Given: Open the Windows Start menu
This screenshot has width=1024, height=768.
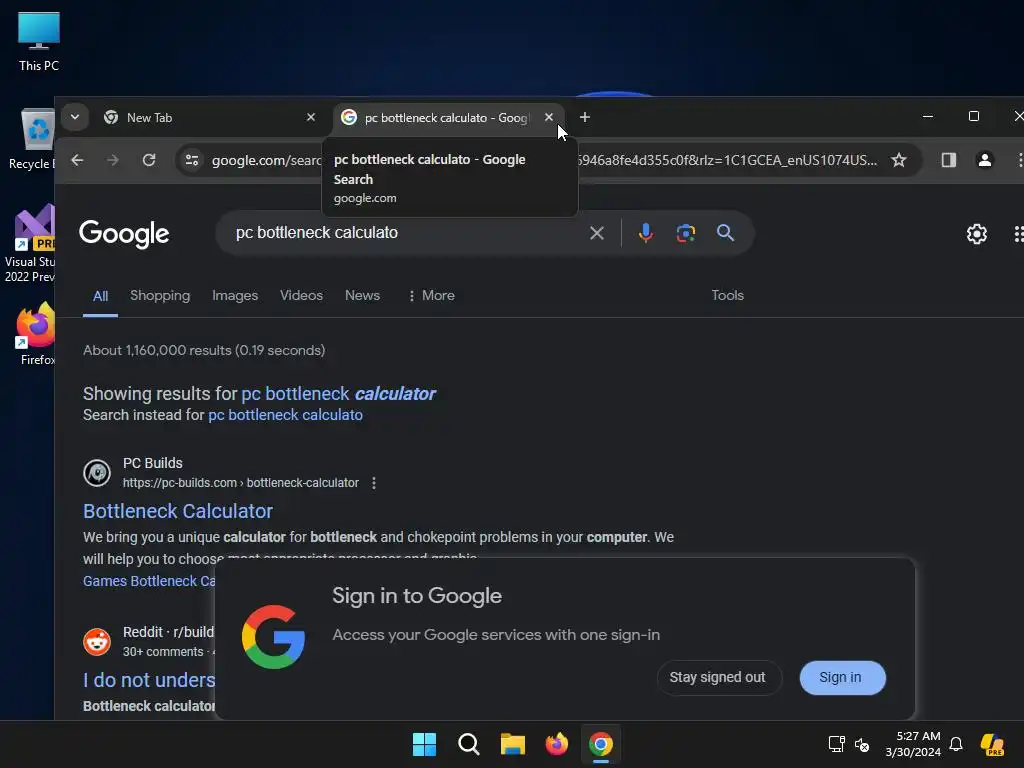Looking at the screenshot, I should pyautogui.click(x=424, y=744).
